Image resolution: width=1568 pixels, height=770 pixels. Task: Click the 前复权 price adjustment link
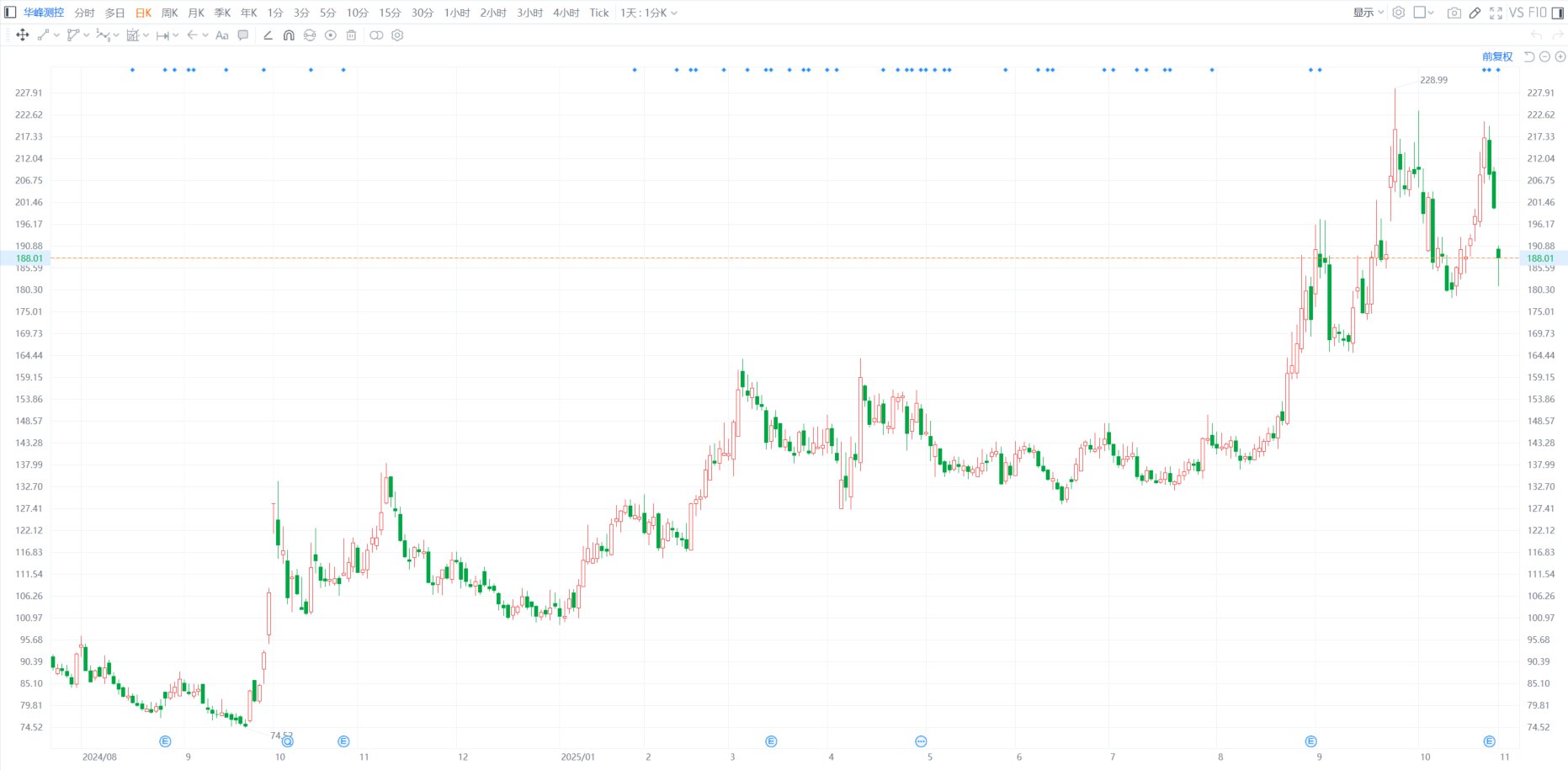pyautogui.click(x=1497, y=56)
